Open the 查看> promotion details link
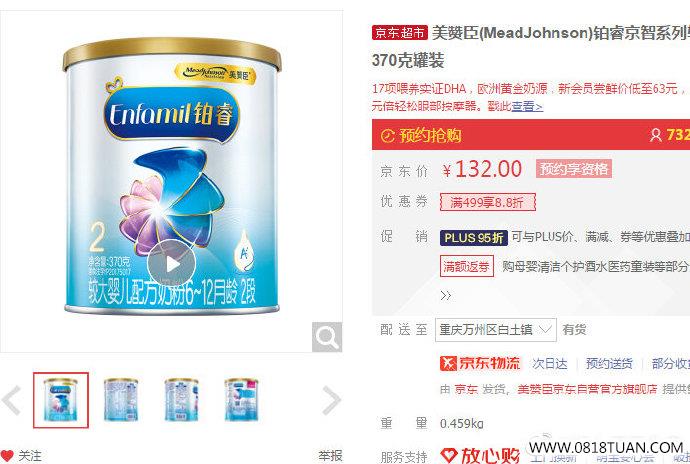690x464 pixels. point(527,106)
